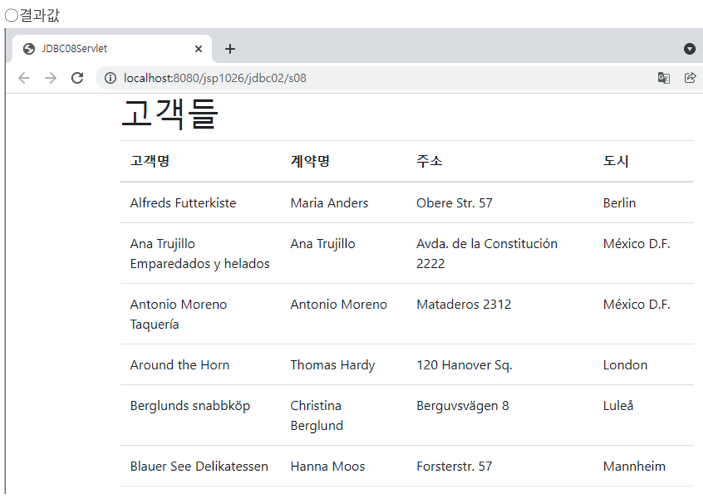Select the Maria Anders cell
Viewport: 703px width, 500px height.
coord(329,203)
